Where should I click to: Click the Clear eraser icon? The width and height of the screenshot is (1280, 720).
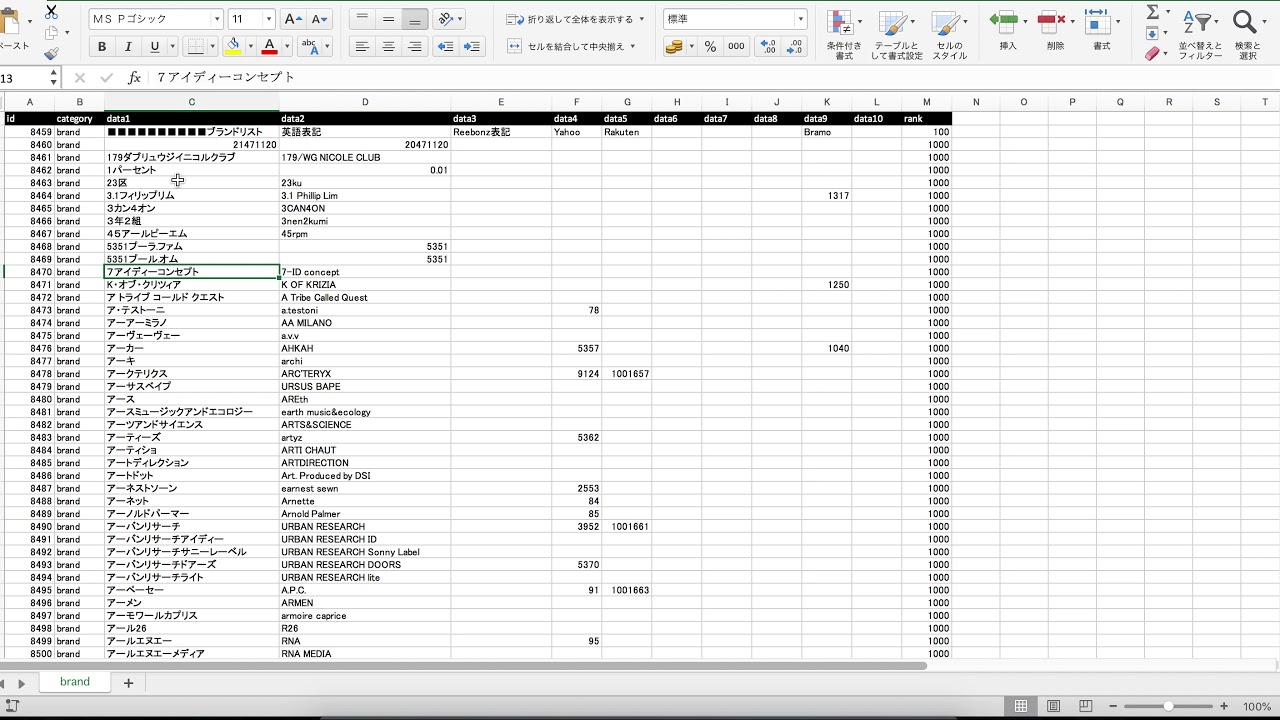tap(1153, 54)
